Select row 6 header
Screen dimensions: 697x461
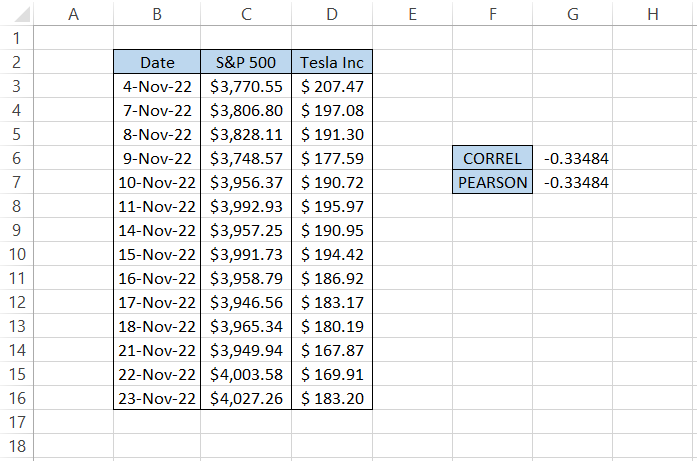point(16,158)
